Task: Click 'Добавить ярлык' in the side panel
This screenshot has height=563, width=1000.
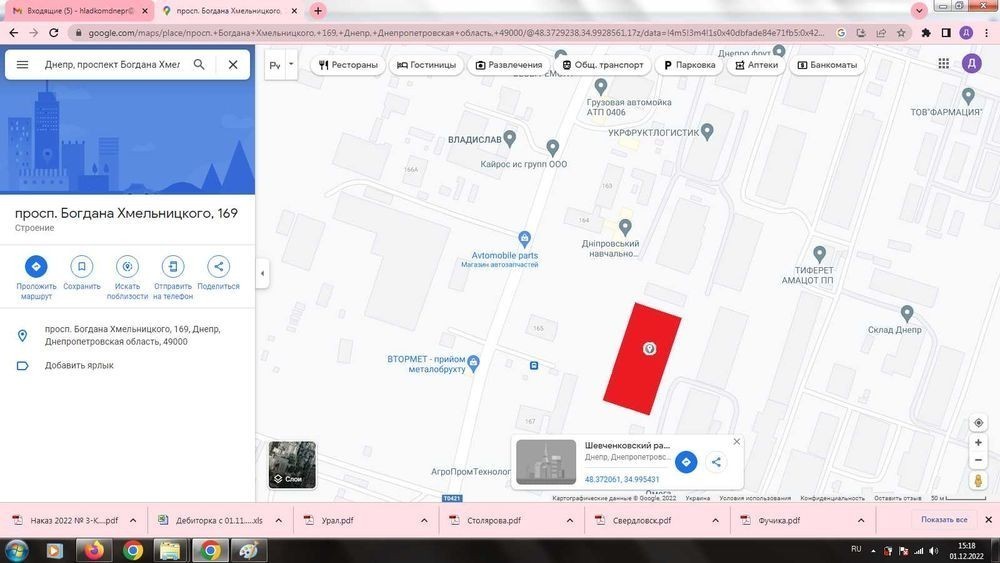Action: (x=79, y=365)
